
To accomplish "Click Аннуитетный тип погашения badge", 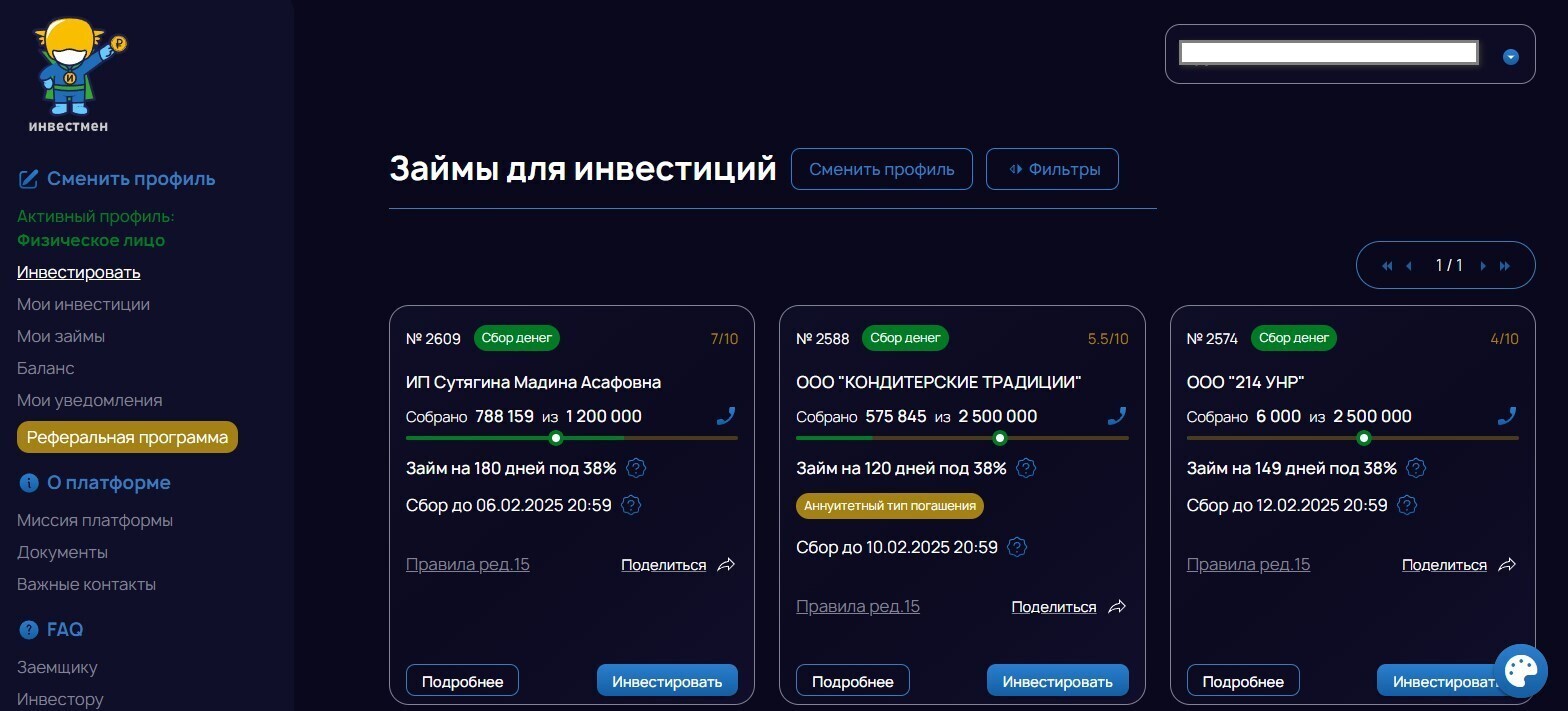I will [x=890, y=506].
